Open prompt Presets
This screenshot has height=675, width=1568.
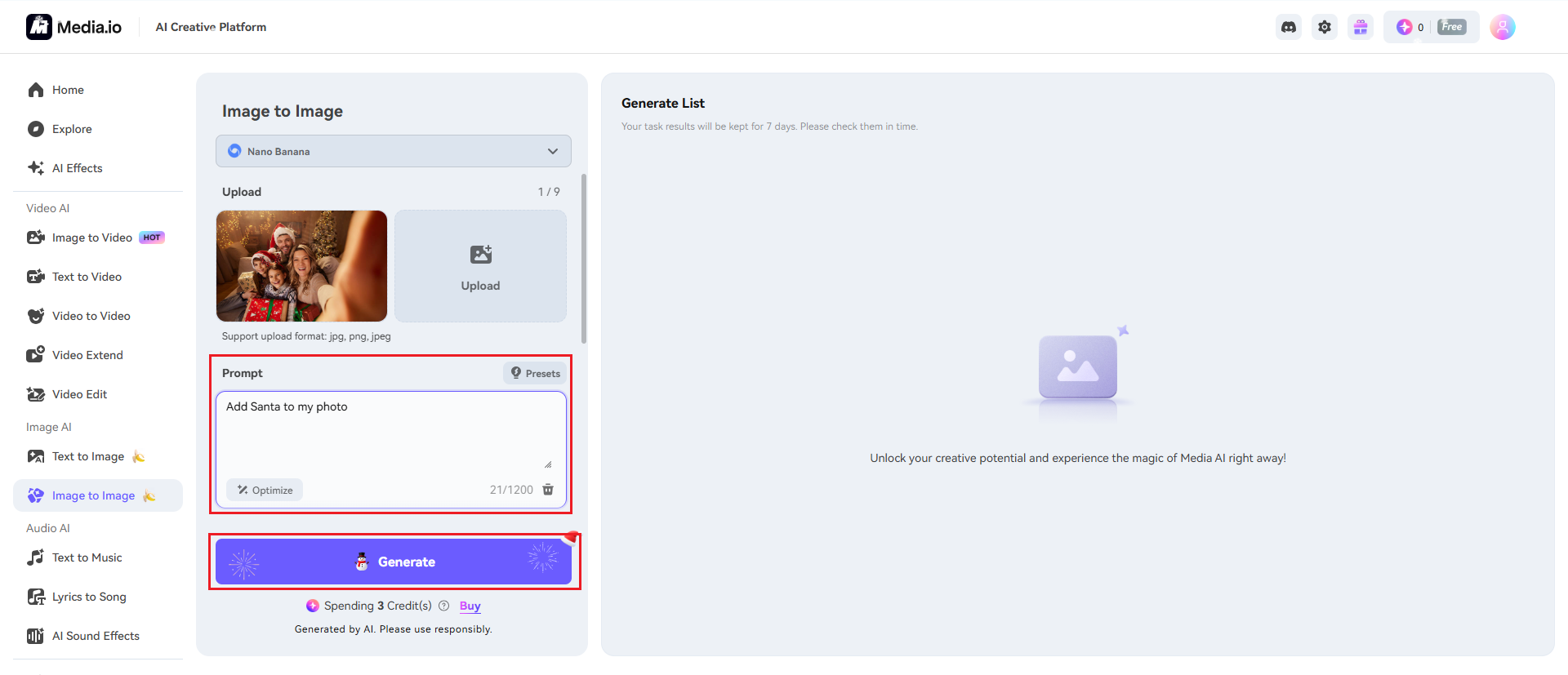(536, 373)
